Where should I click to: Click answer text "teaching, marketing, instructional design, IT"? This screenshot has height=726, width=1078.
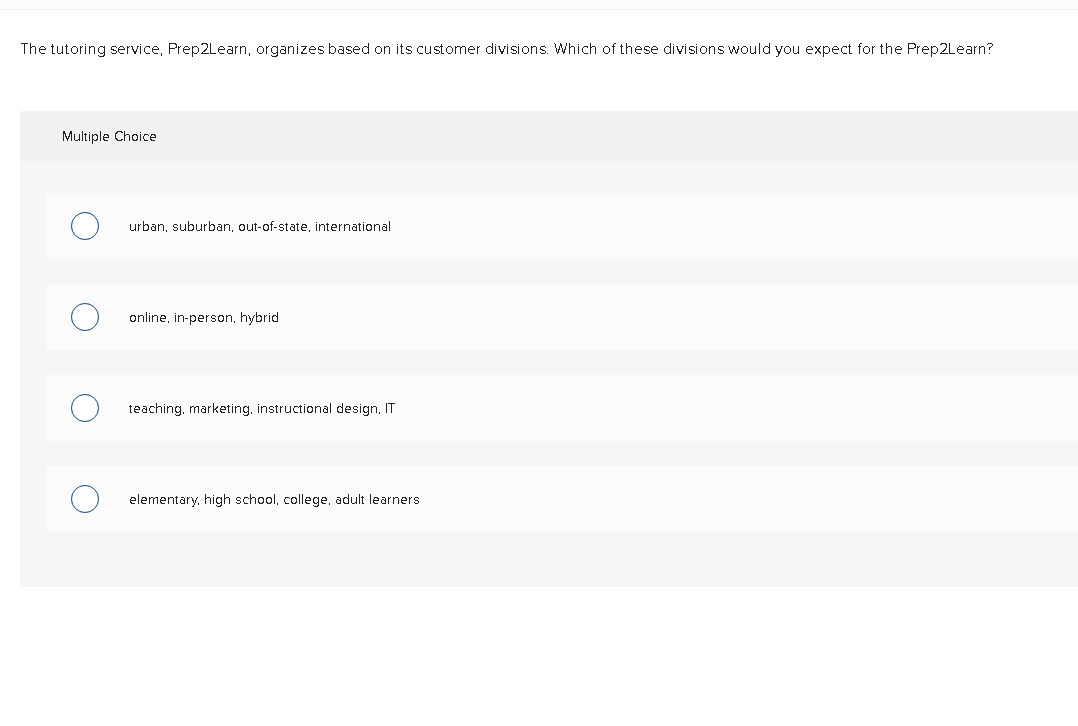click(261, 409)
